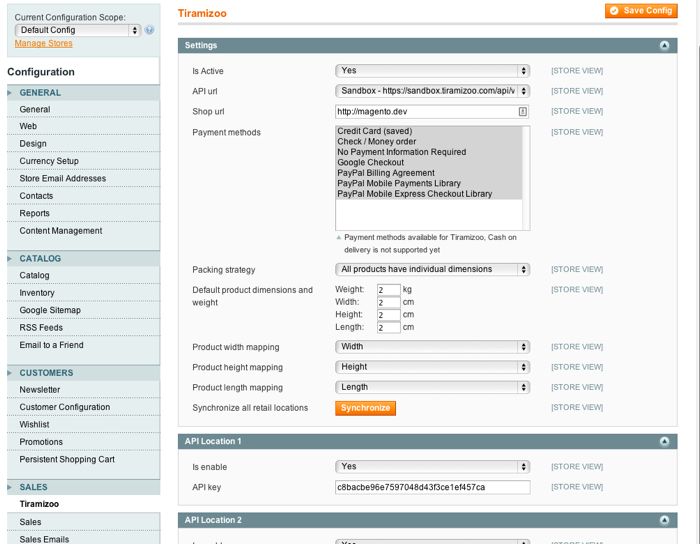Open the Content Management tab
This screenshot has height=544, width=700.
[83, 231]
